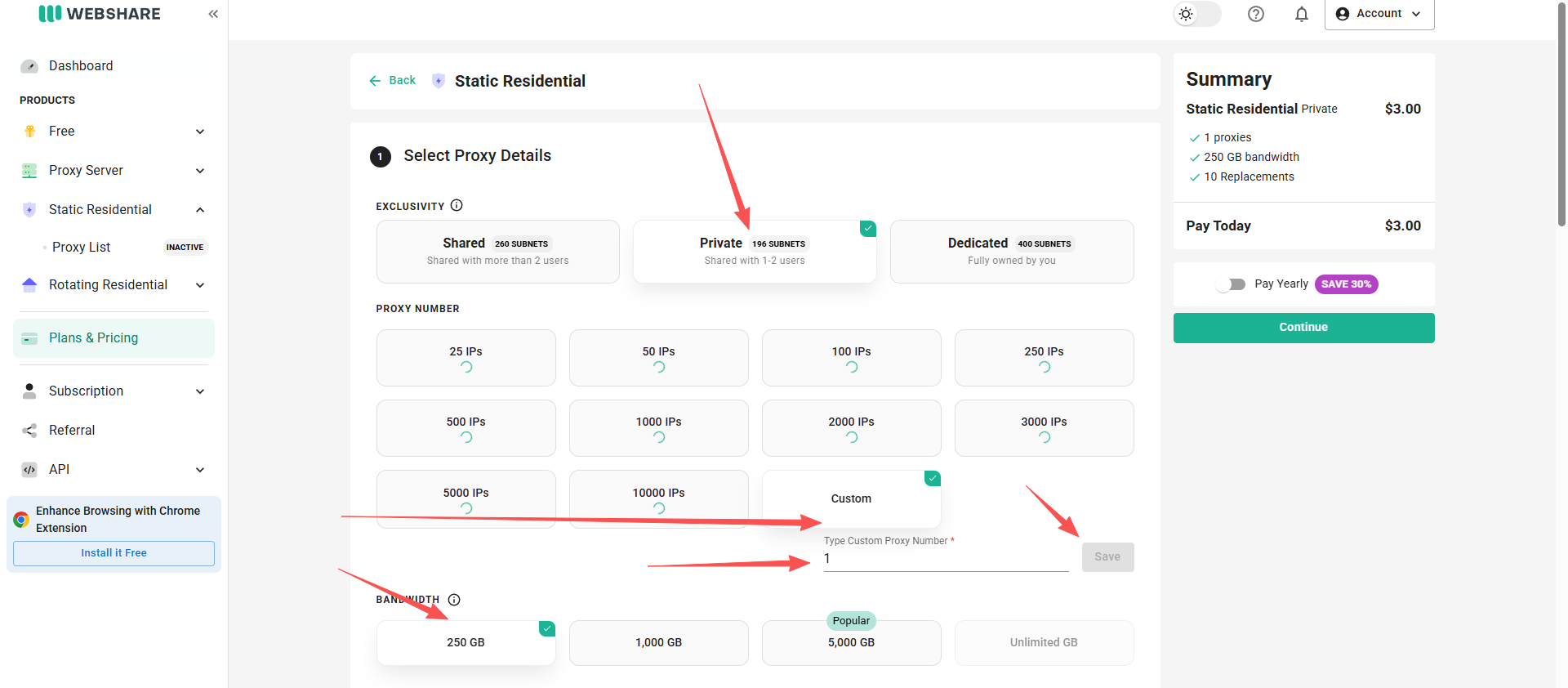Expand the Subscription chevron
1568x688 pixels.
(x=200, y=391)
